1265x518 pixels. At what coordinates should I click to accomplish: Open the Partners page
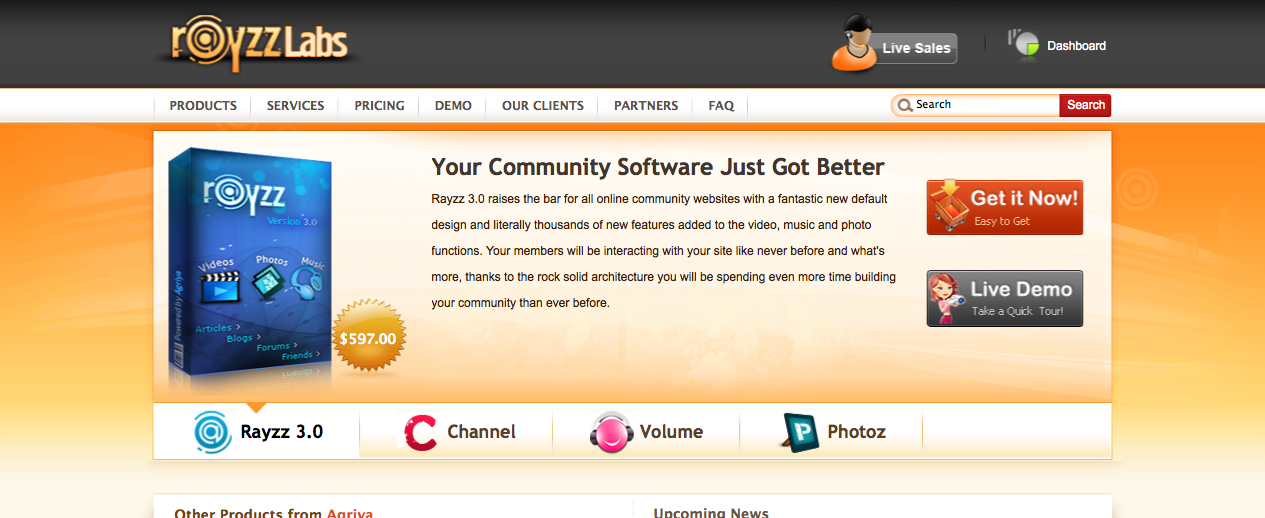pos(646,105)
